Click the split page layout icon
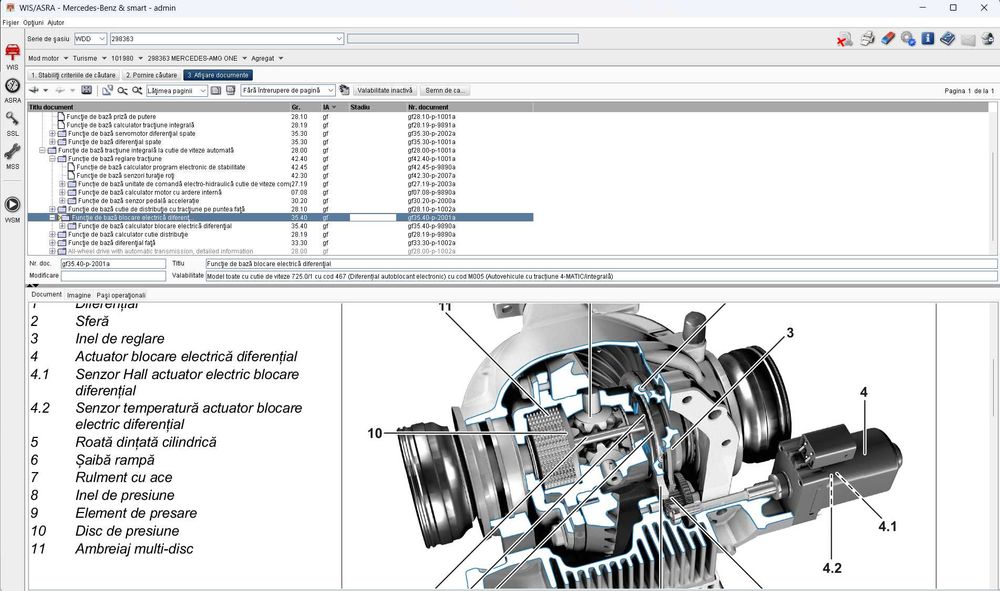 click(231, 91)
